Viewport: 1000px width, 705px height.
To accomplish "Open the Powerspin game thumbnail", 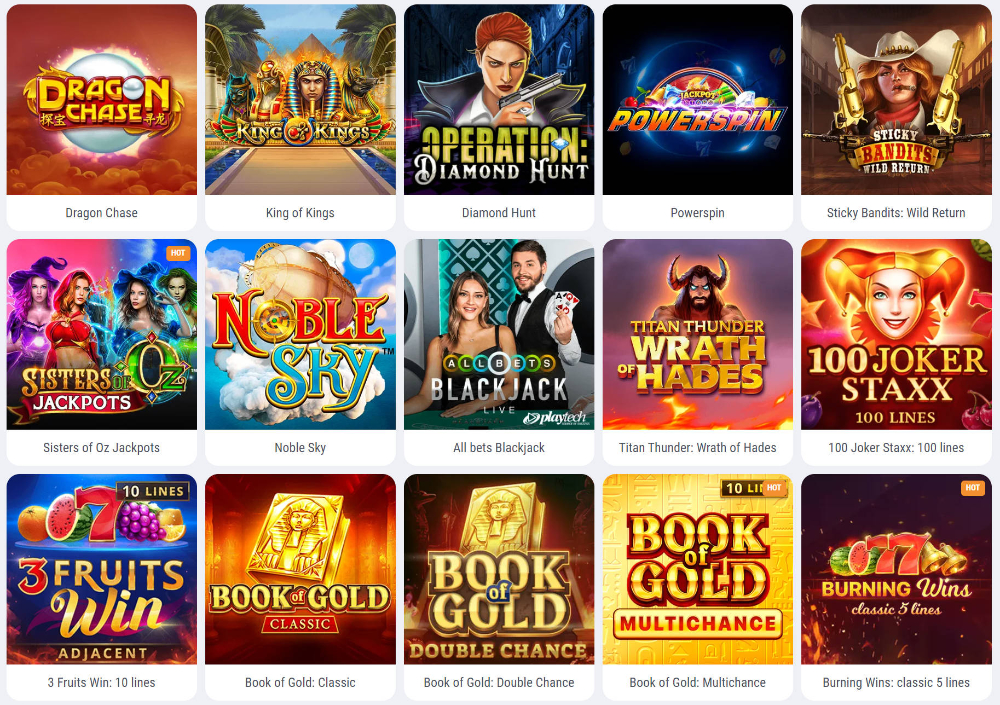I will coord(698,100).
